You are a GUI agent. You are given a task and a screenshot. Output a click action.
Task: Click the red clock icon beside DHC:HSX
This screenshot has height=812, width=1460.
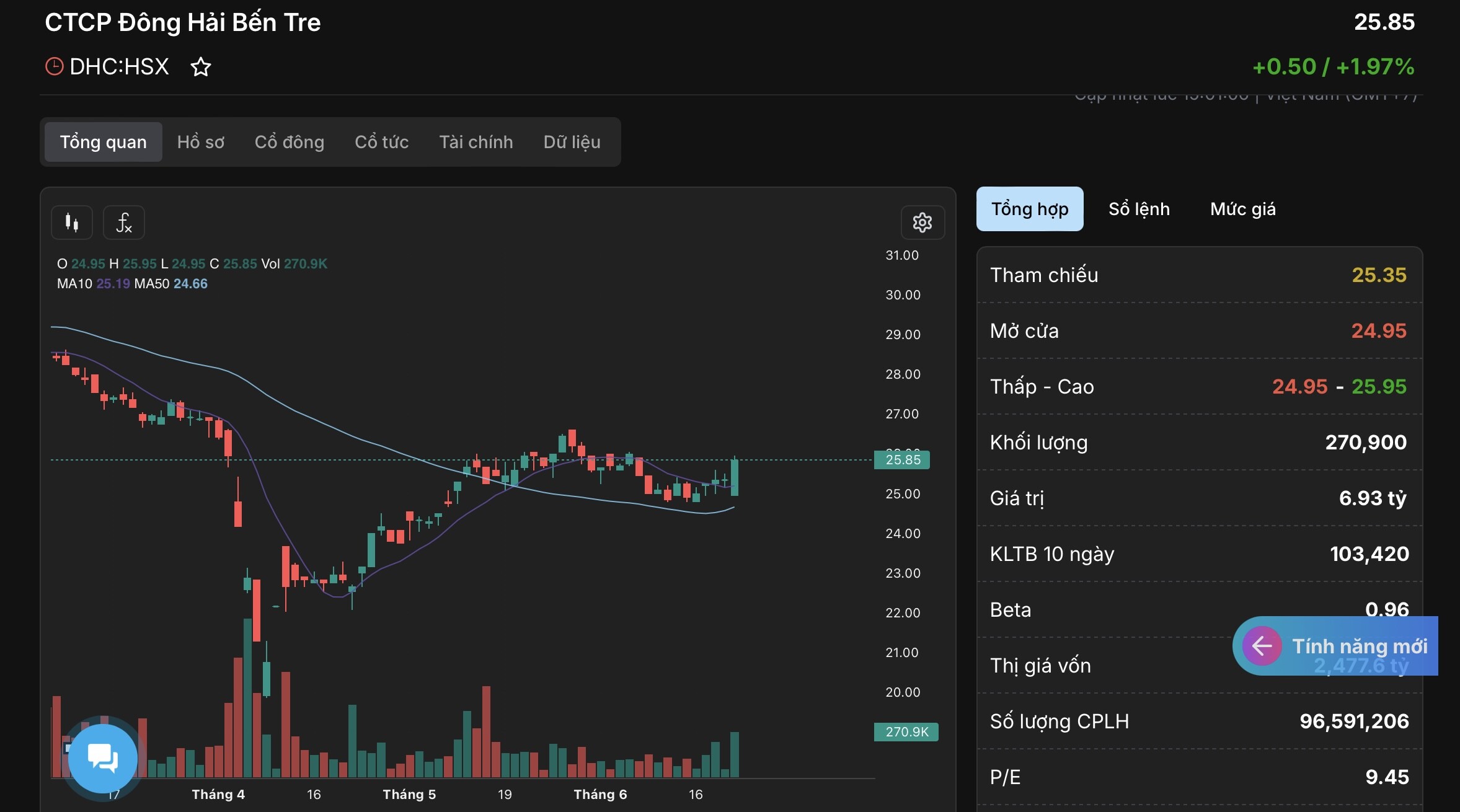tap(55, 66)
